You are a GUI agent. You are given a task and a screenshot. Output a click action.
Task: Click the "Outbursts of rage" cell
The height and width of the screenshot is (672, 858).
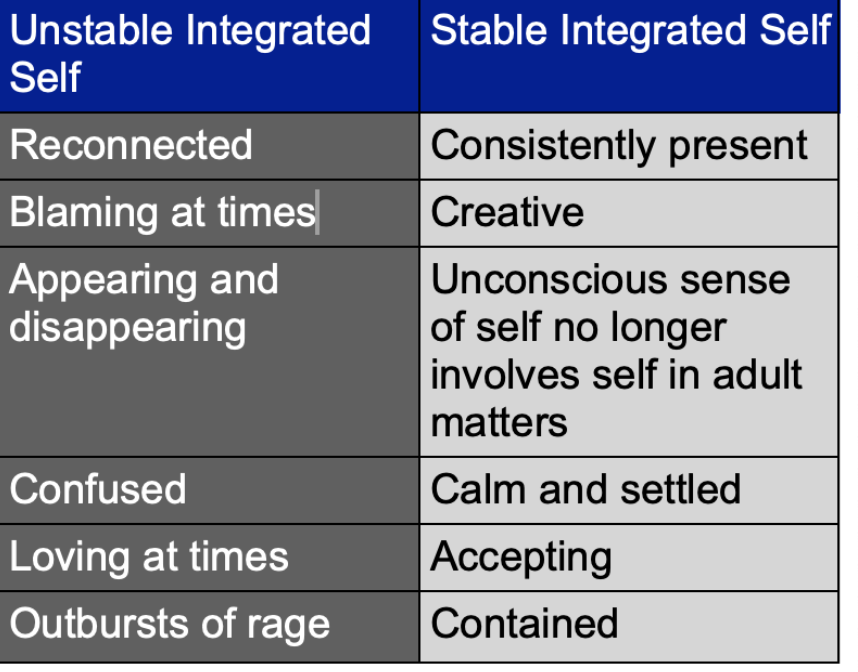tap(209, 624)
